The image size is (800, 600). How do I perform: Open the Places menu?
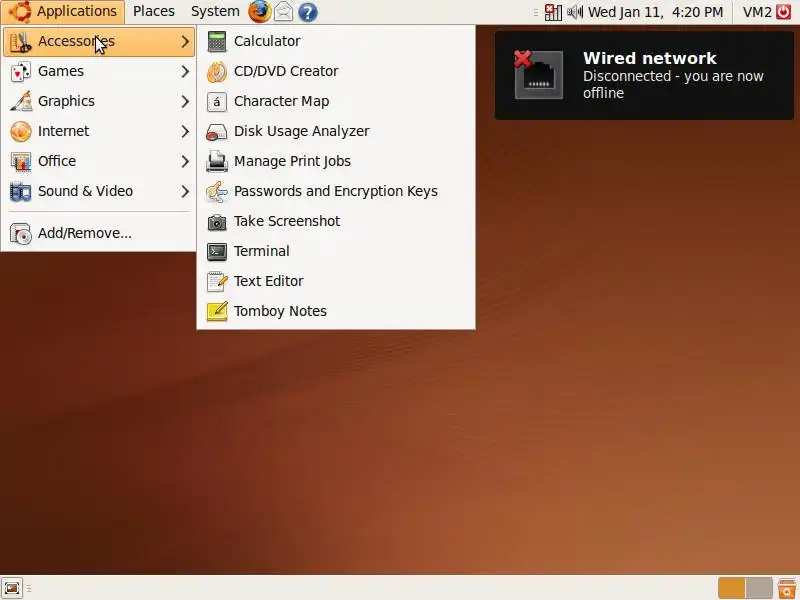pyautogui.click(x=154, y=12)
